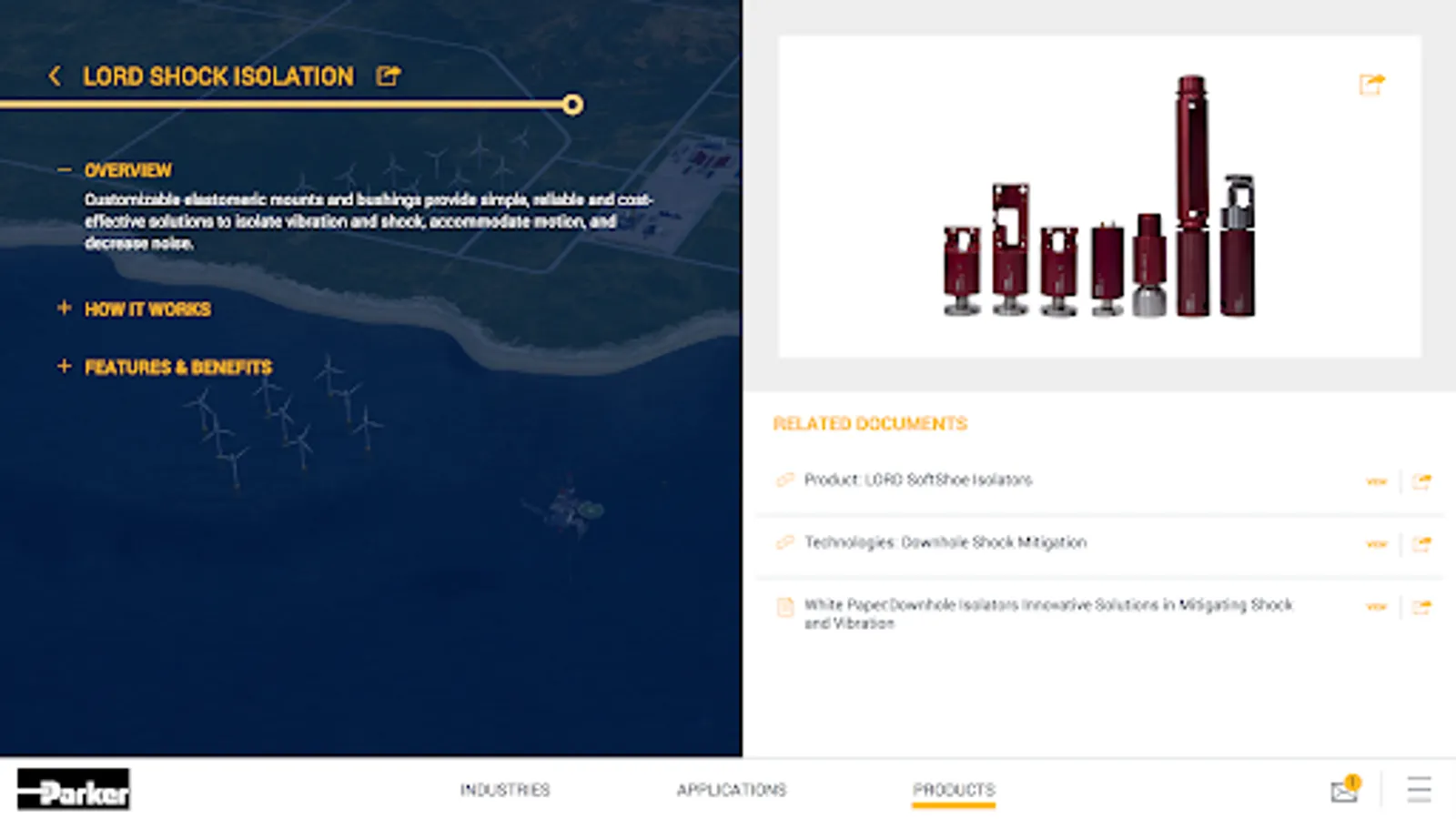The width and height of the screenshot is (1456, 819).
Task: Switch to the Industries tab
Action: [x=505, y=790]
